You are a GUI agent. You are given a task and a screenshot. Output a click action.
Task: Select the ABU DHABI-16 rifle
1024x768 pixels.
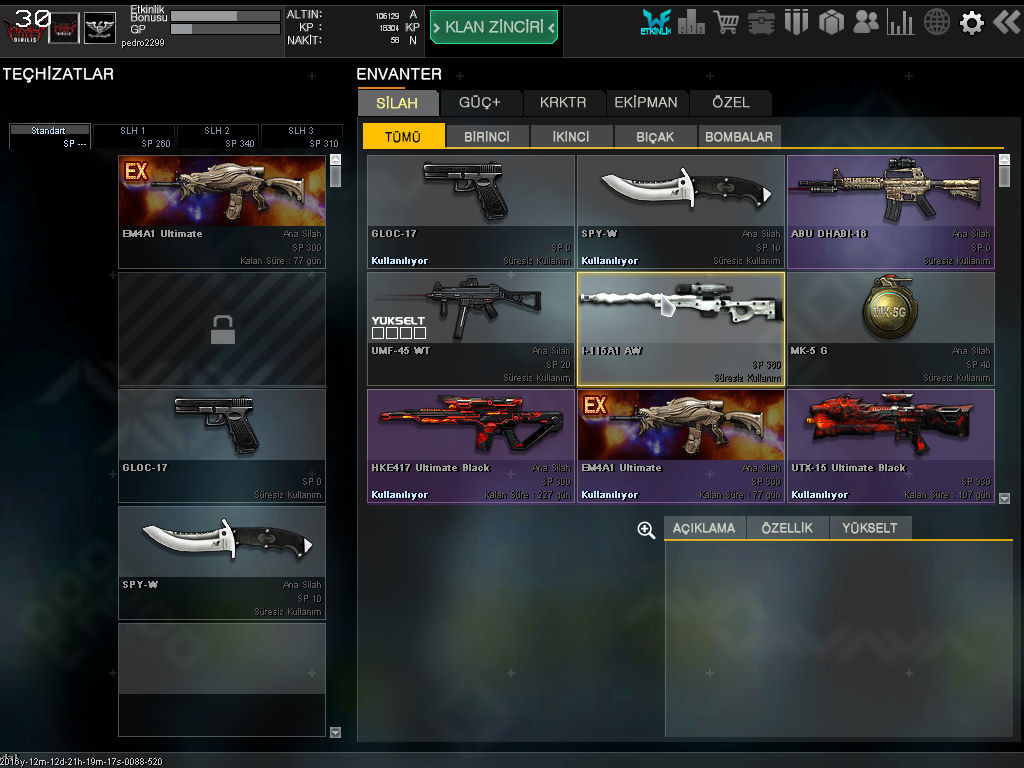pyautogui.click(x=891, y=212)
